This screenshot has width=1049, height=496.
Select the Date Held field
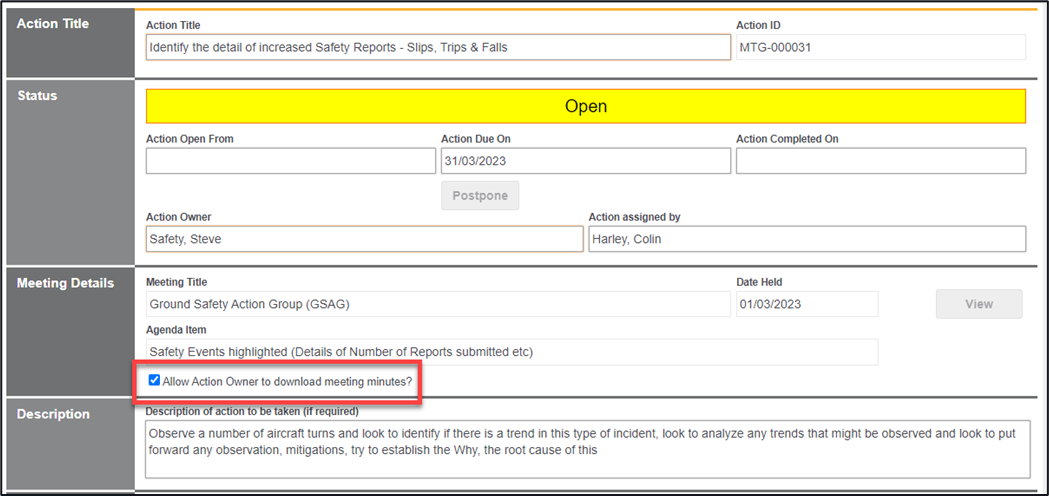point(806,304)
